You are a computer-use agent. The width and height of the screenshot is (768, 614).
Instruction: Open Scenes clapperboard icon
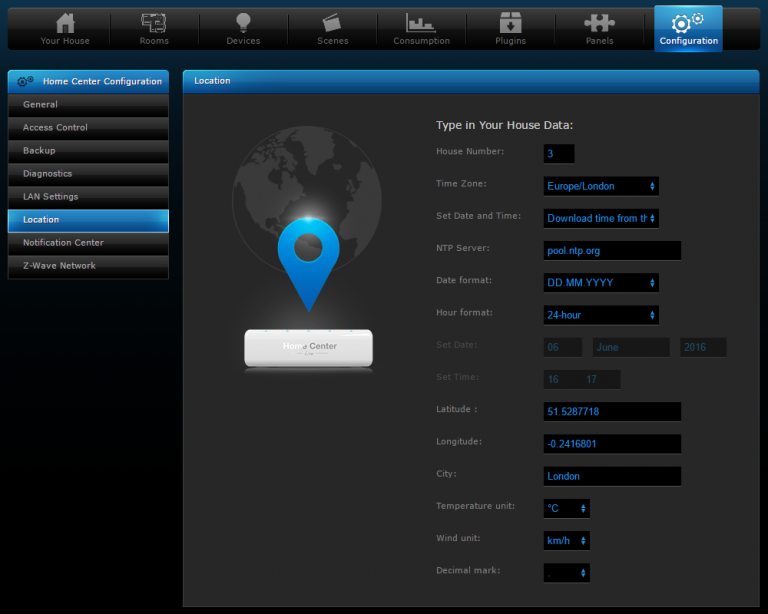[332, 23]
